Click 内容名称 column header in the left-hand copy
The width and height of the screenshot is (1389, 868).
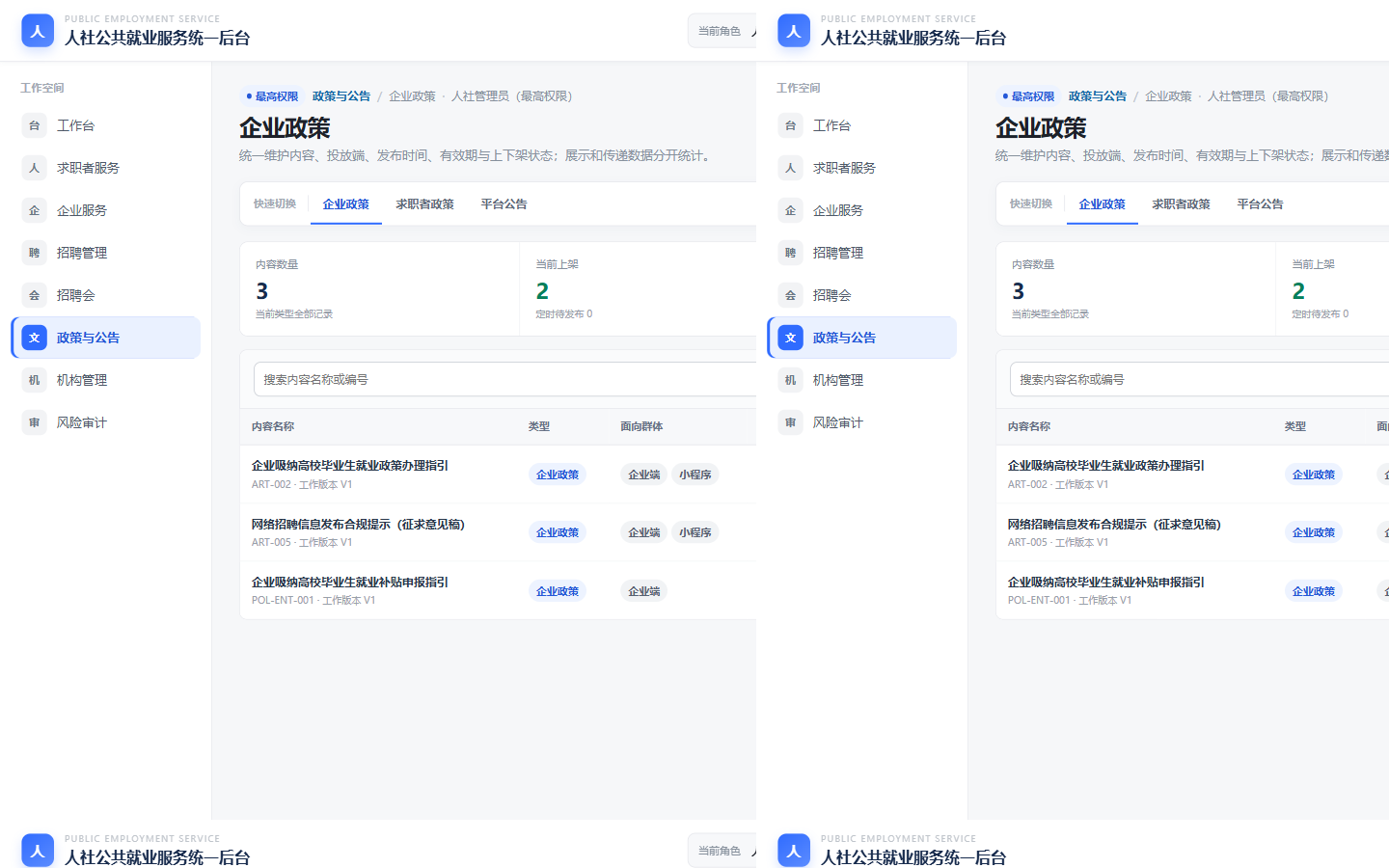click(273, 426)
